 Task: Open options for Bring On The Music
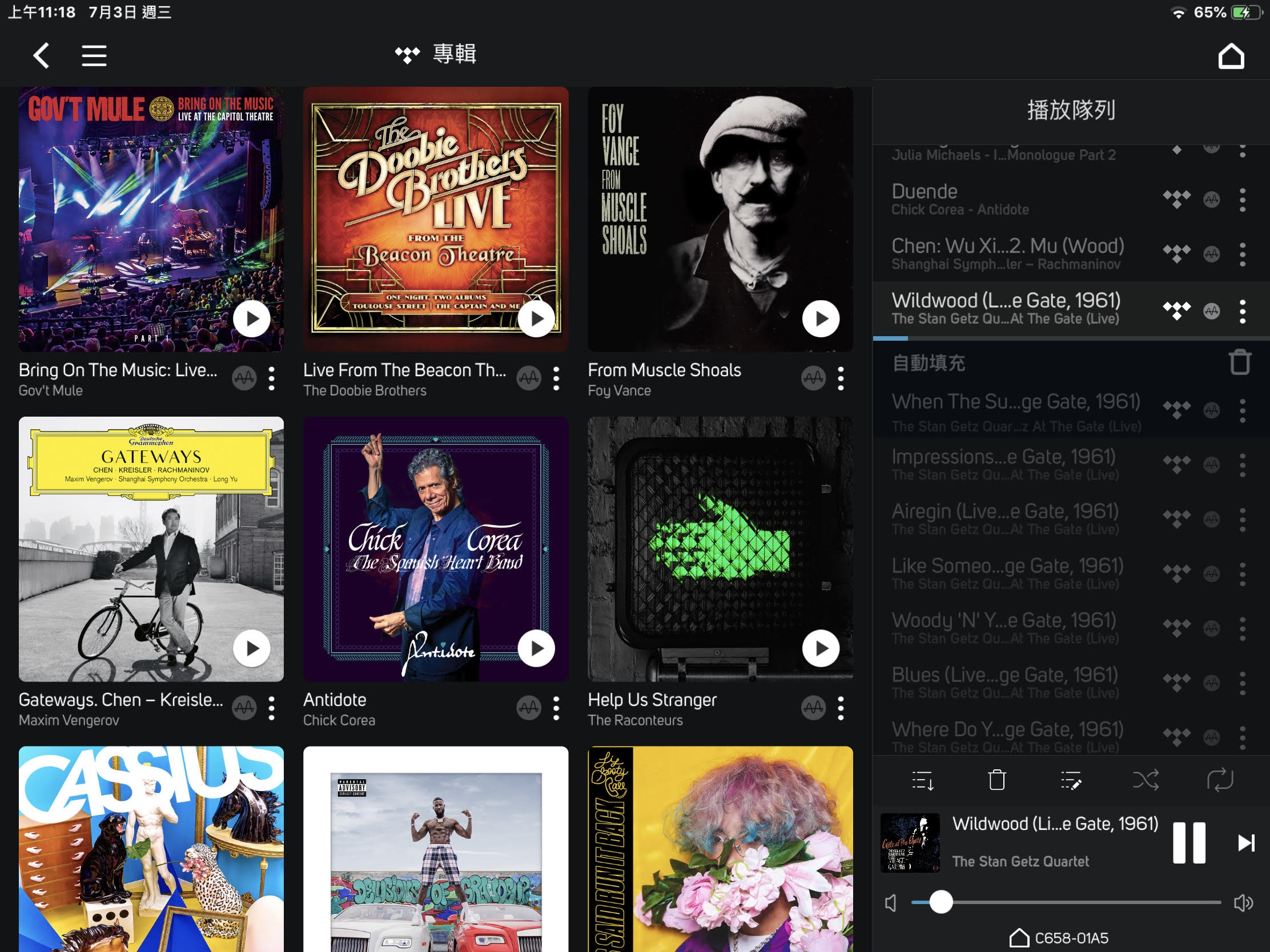(272, 379)
